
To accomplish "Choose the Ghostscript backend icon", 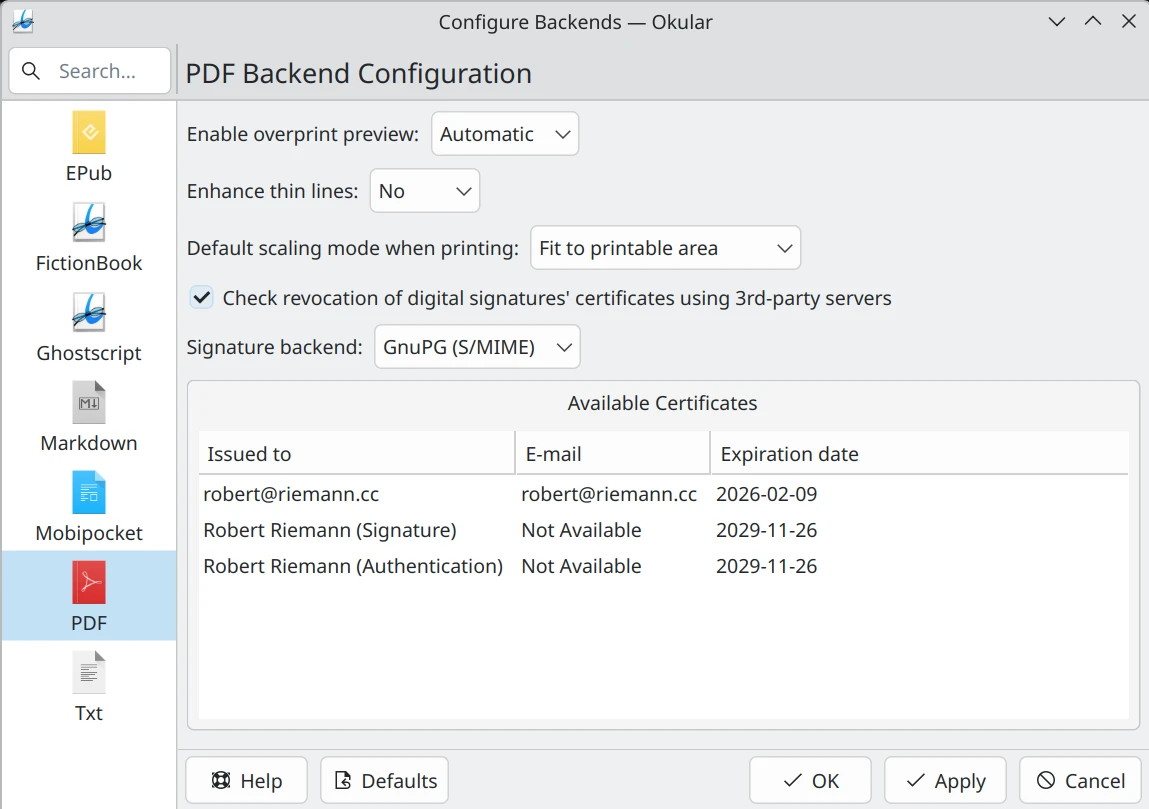I will (x=89, y=312).
